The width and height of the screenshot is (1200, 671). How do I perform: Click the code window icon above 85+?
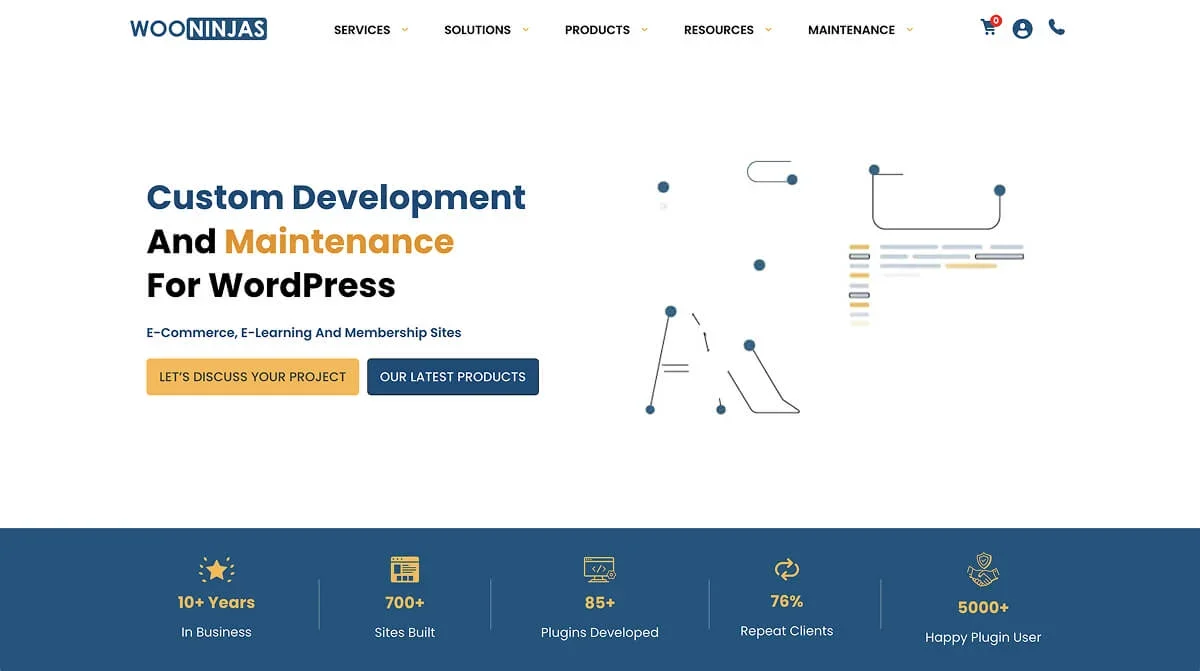coord(600,570)
